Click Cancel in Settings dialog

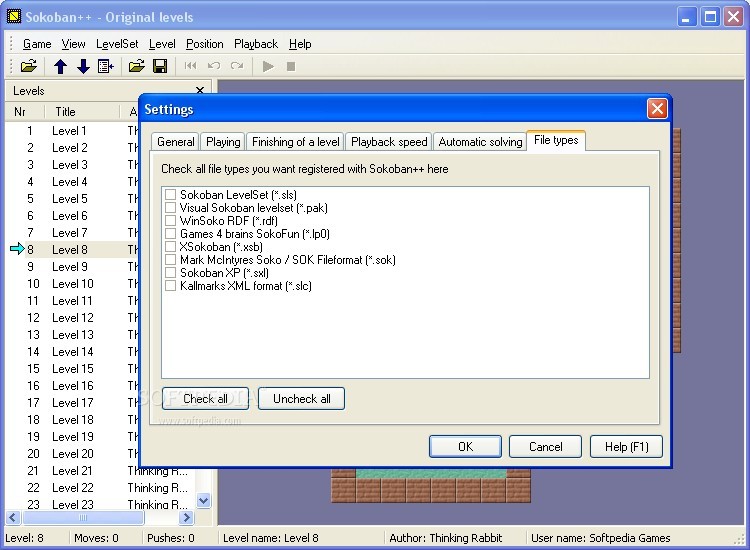[x=545, y=446]
